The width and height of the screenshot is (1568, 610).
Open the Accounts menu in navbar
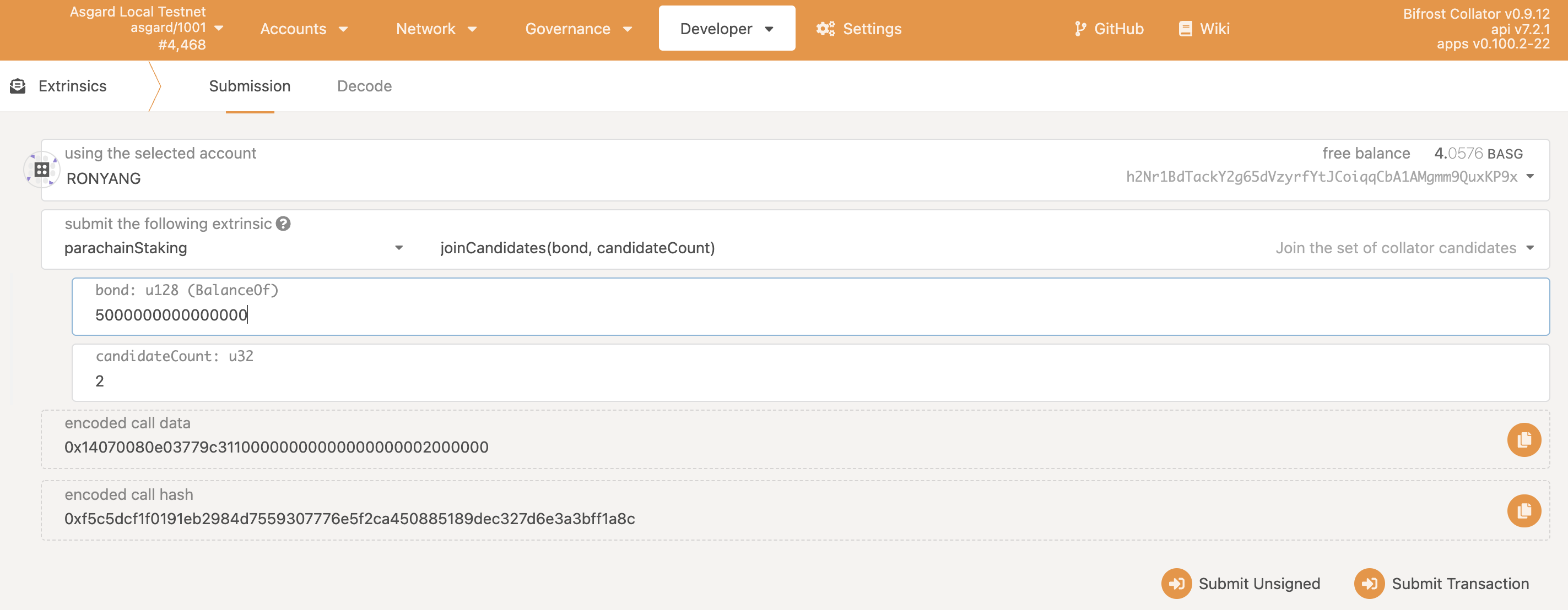[303, 28]
